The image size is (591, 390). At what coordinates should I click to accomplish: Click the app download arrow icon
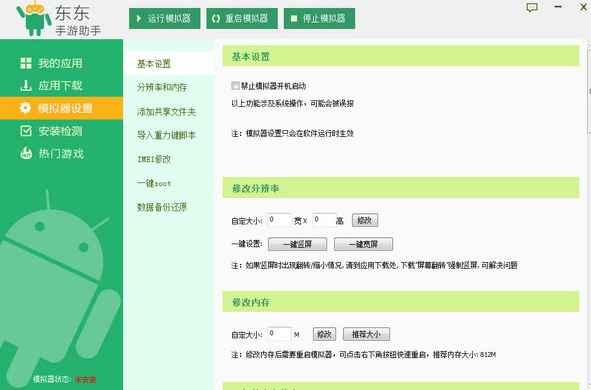click(26, 86)
